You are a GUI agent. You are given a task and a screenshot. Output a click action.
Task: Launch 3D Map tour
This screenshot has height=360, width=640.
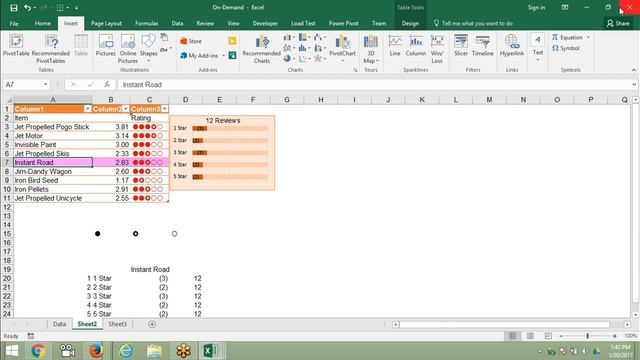371,49
